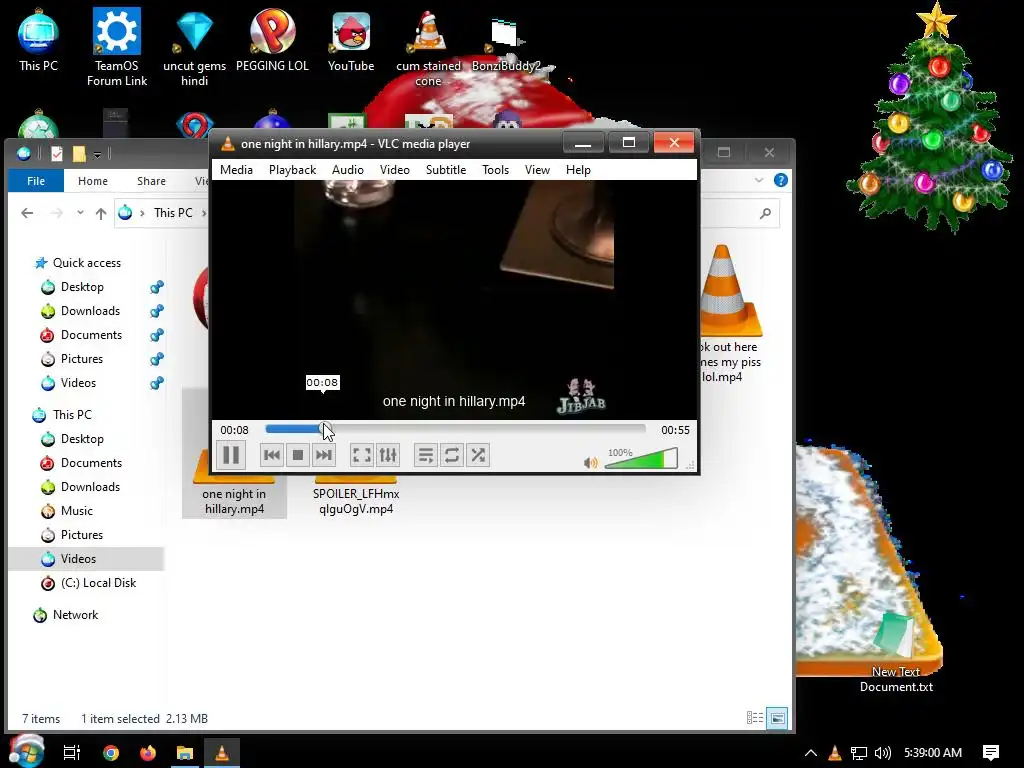
Task: Open the network tray icon
Action: [859, 752]
